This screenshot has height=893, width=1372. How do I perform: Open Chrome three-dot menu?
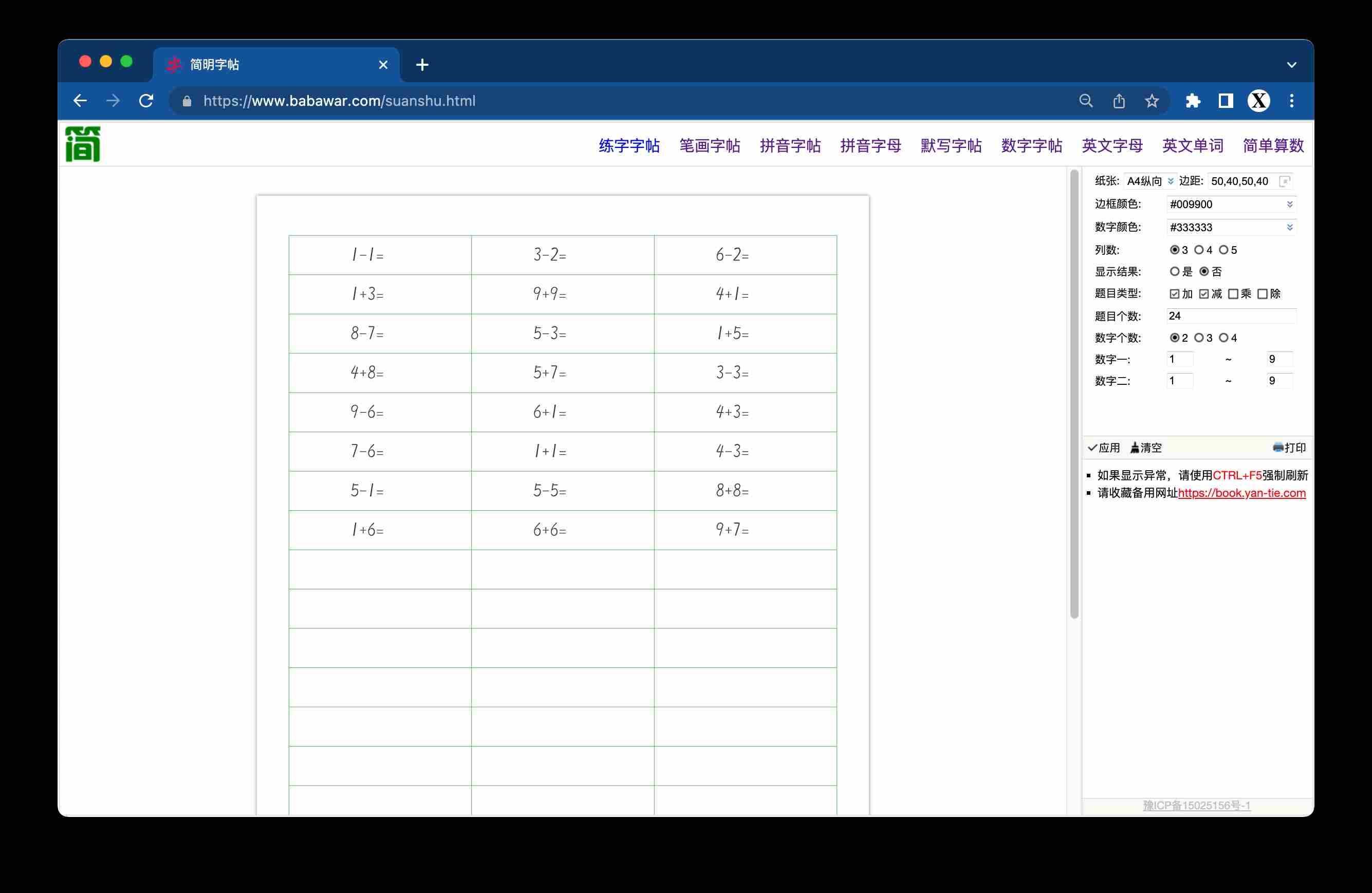pos(1291,101)
